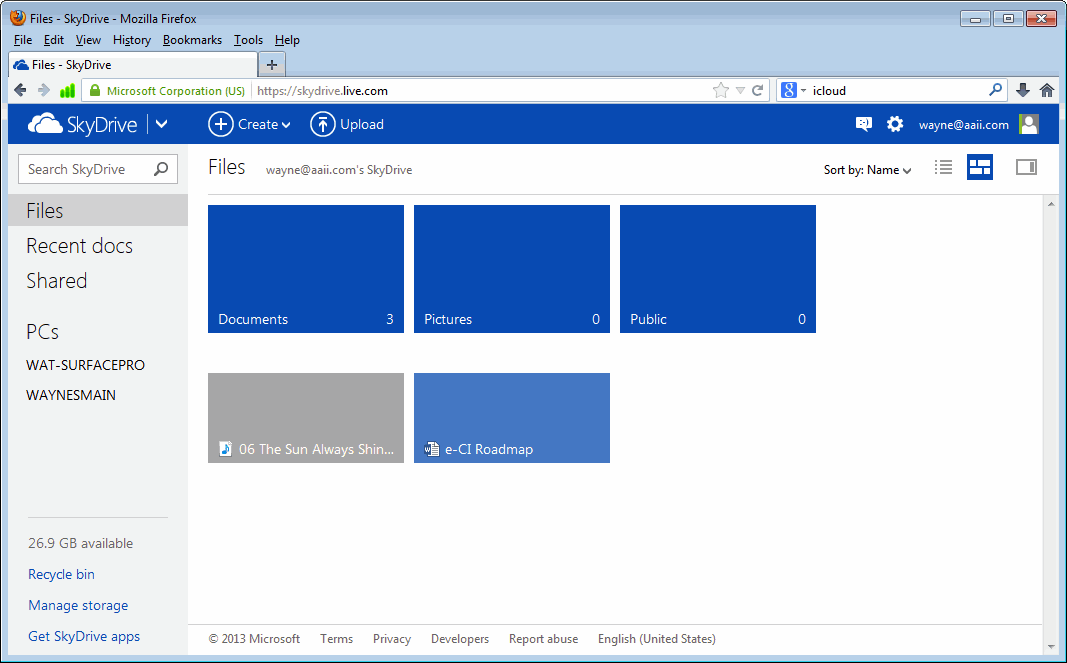Viewport: 1067px width, 663px height.
Task: Open the Public folder tile
Action: click(x=718, y=269)
